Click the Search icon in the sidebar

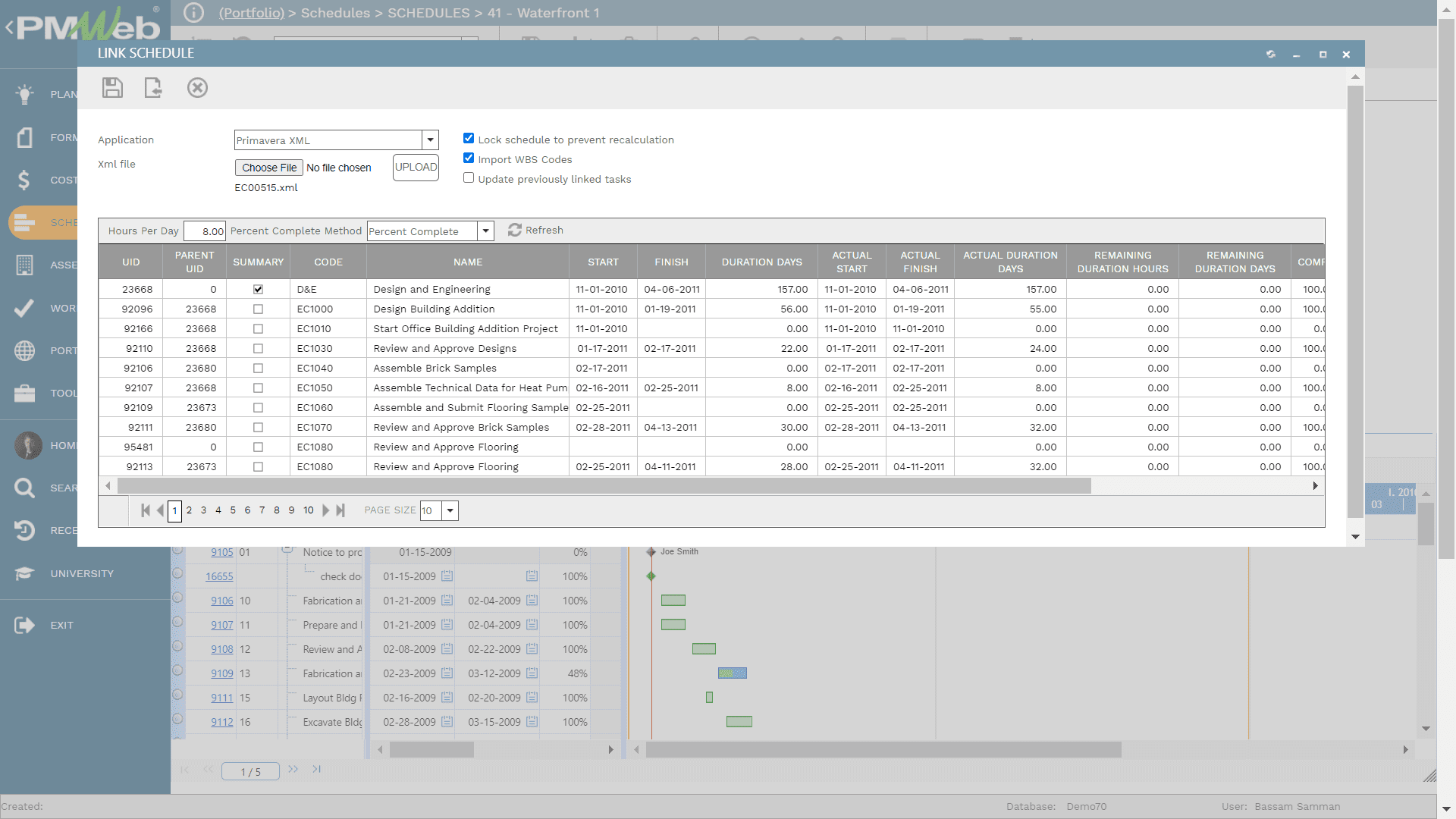pyautogui.click(x=24, y=488)
